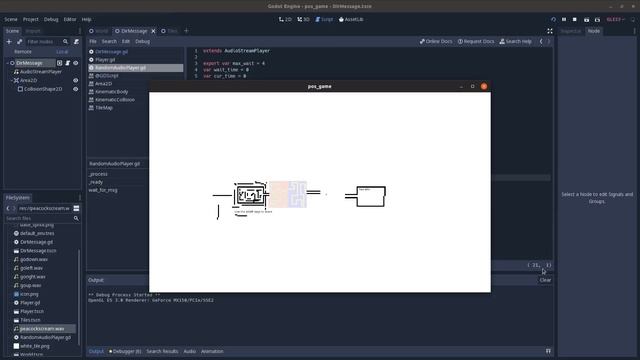Switch to the World scene tab

coord(99,31)
